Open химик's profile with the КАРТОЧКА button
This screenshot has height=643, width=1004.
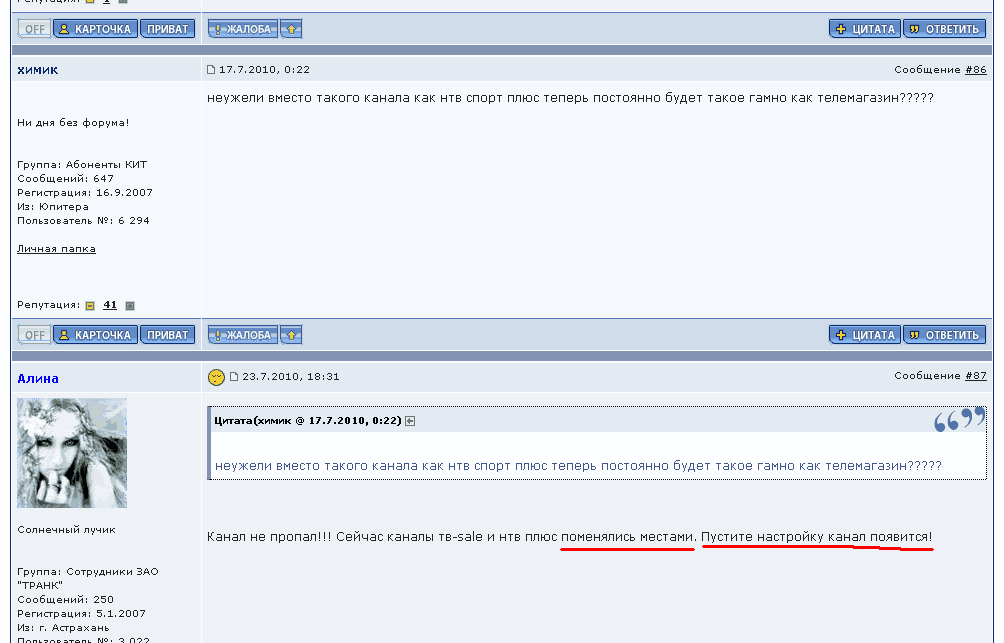(x=95, y=335)
